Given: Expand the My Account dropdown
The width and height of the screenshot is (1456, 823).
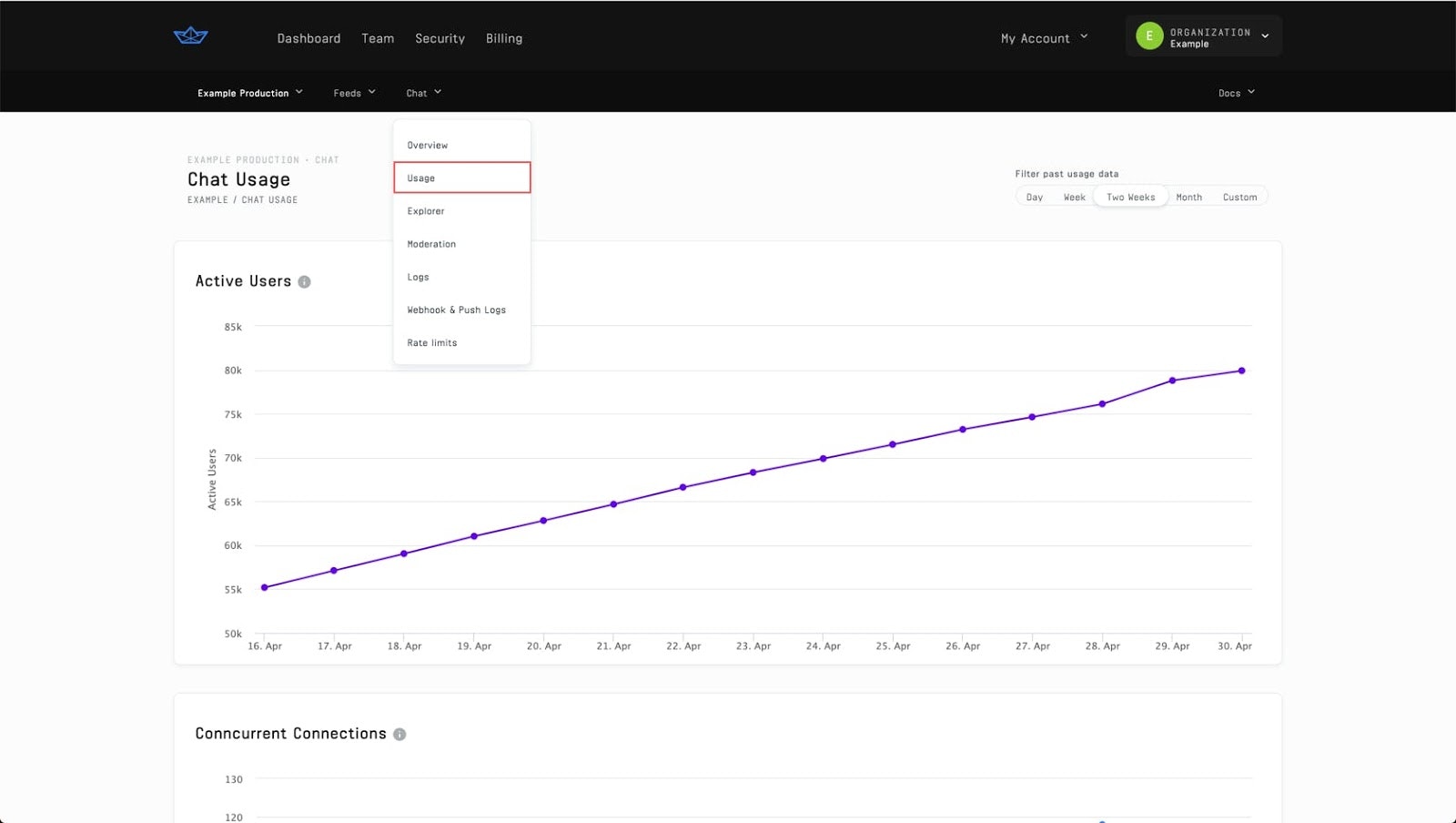Looking at the screenshot, I should 1043,38.
